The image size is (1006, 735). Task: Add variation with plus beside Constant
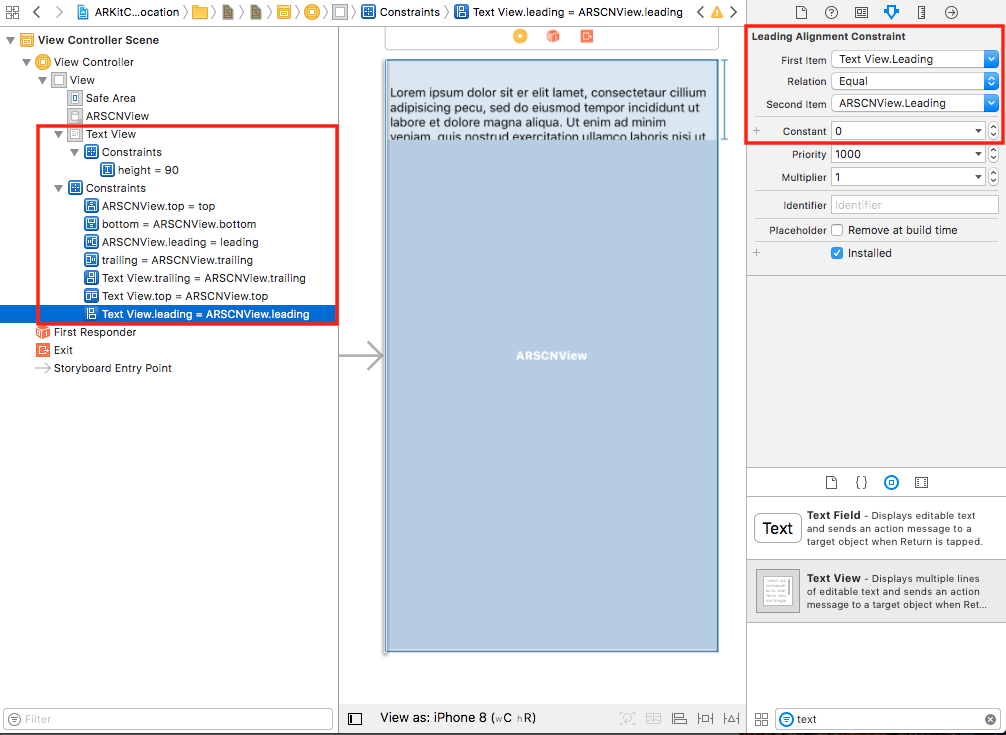pyautogui.click(x=756, y=131)
